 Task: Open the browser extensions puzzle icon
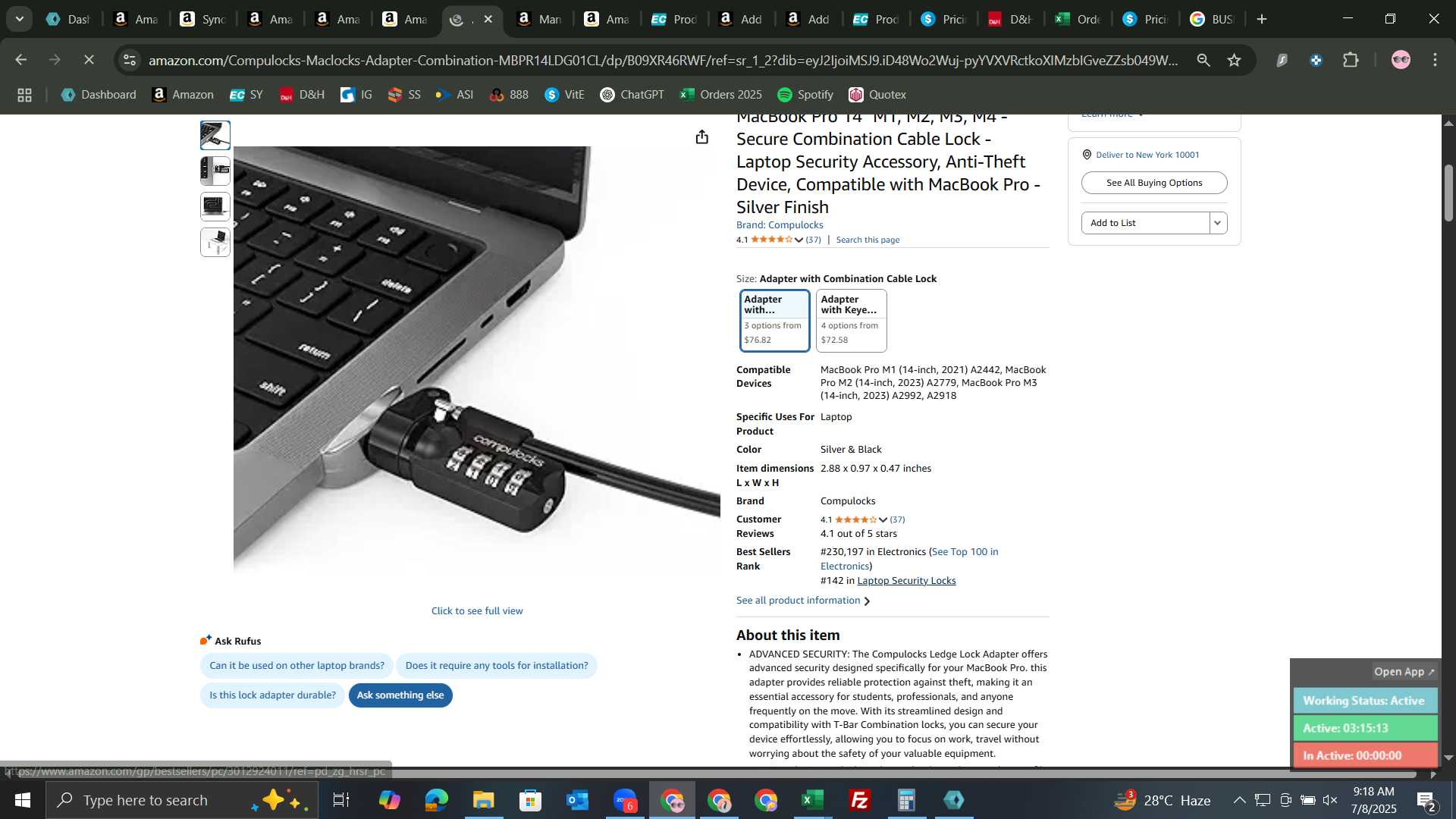click(1351, 60)
